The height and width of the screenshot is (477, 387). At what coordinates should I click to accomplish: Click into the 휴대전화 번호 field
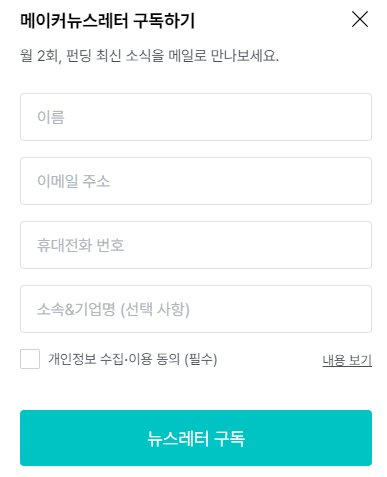click(x=196, y=245)
